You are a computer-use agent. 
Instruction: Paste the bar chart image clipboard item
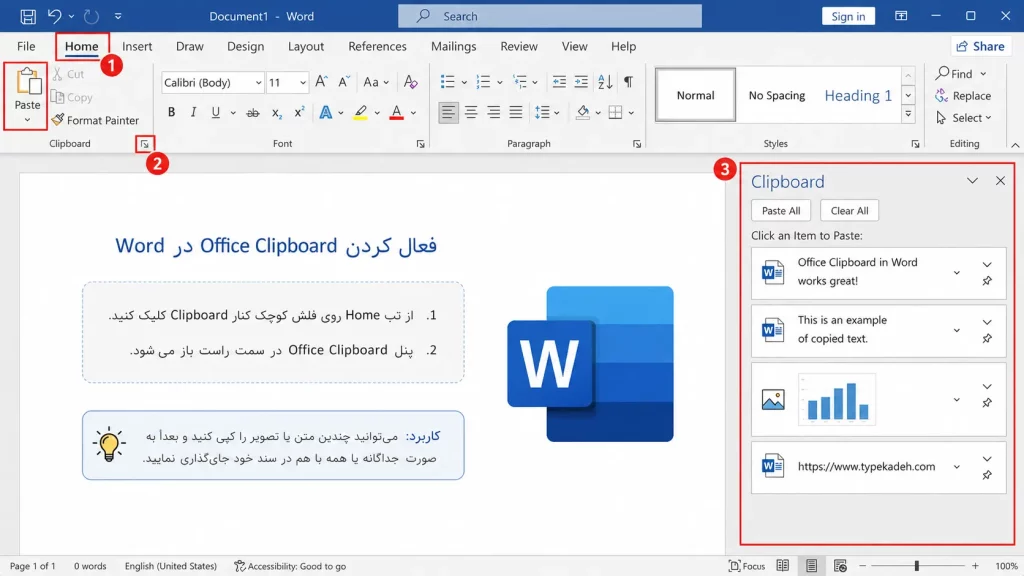878,400
